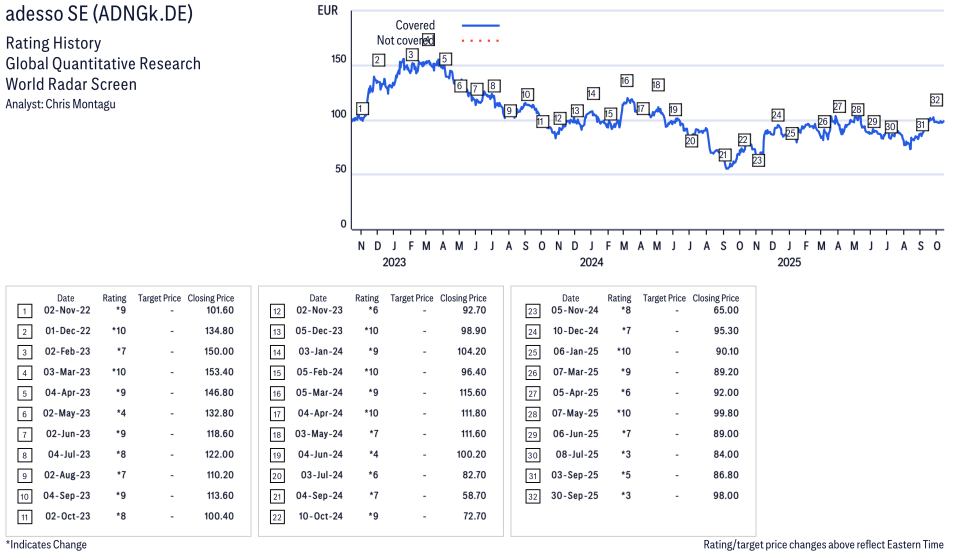Click numbered box 1 in the left table
The height and width of the screenshot is (551, 955).
(24, 311)
